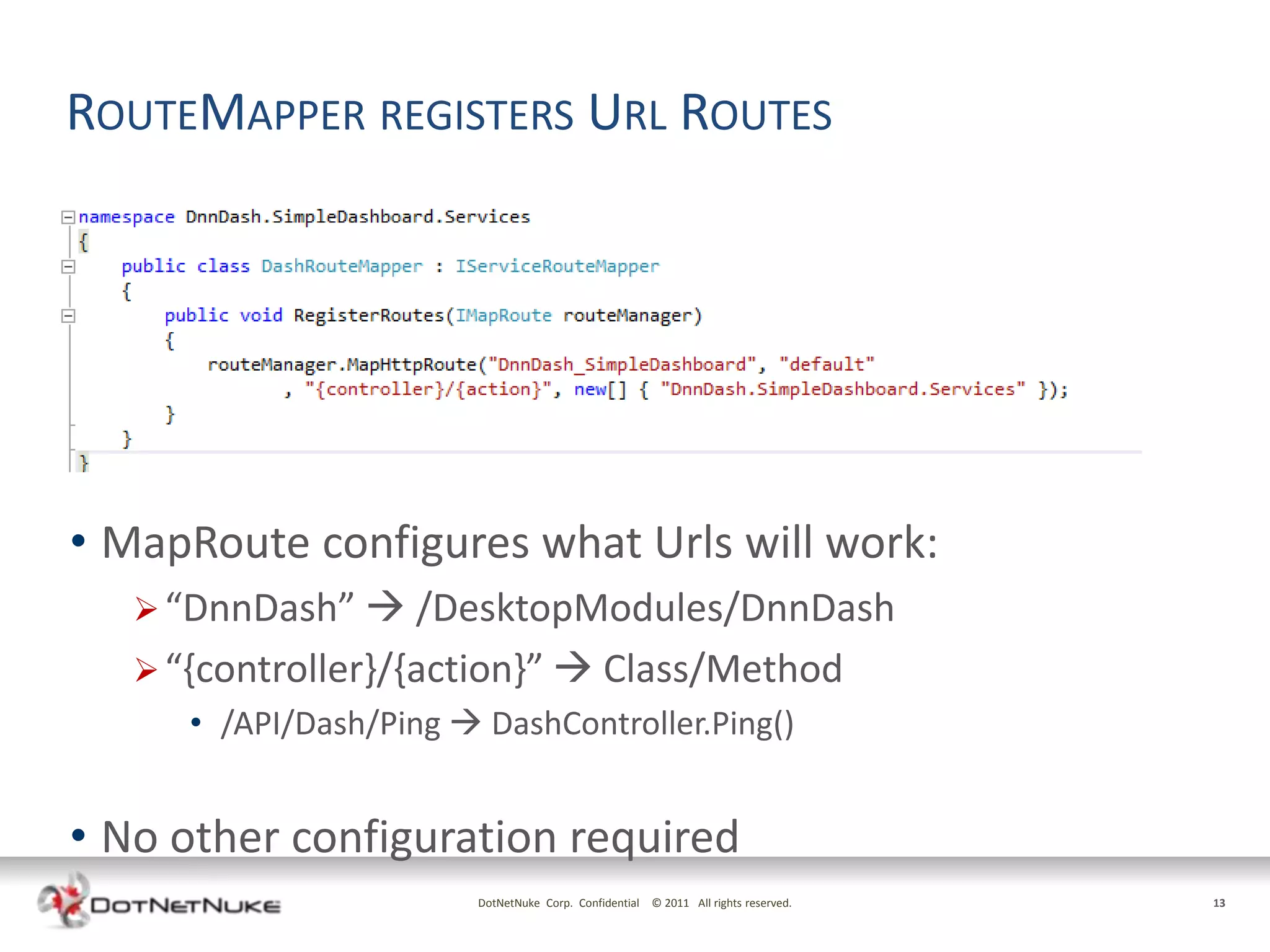
Task: Collapse the RegisterRoutes method block
Action: tap(68, 316)
